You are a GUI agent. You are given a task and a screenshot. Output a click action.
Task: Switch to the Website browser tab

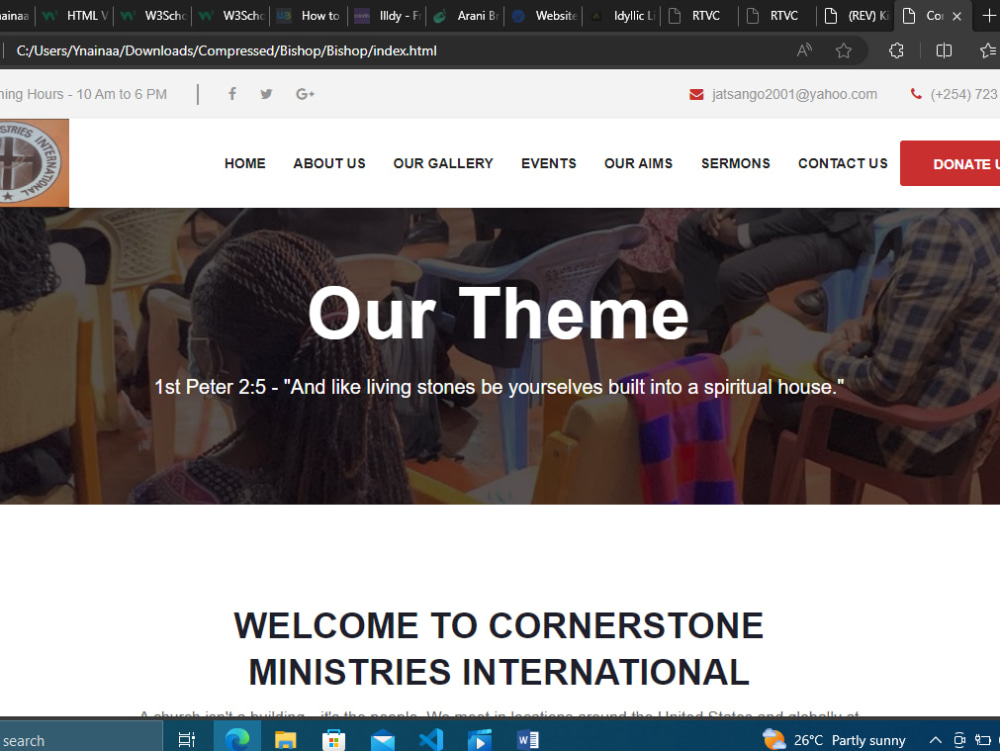click(x=543, y=16)
